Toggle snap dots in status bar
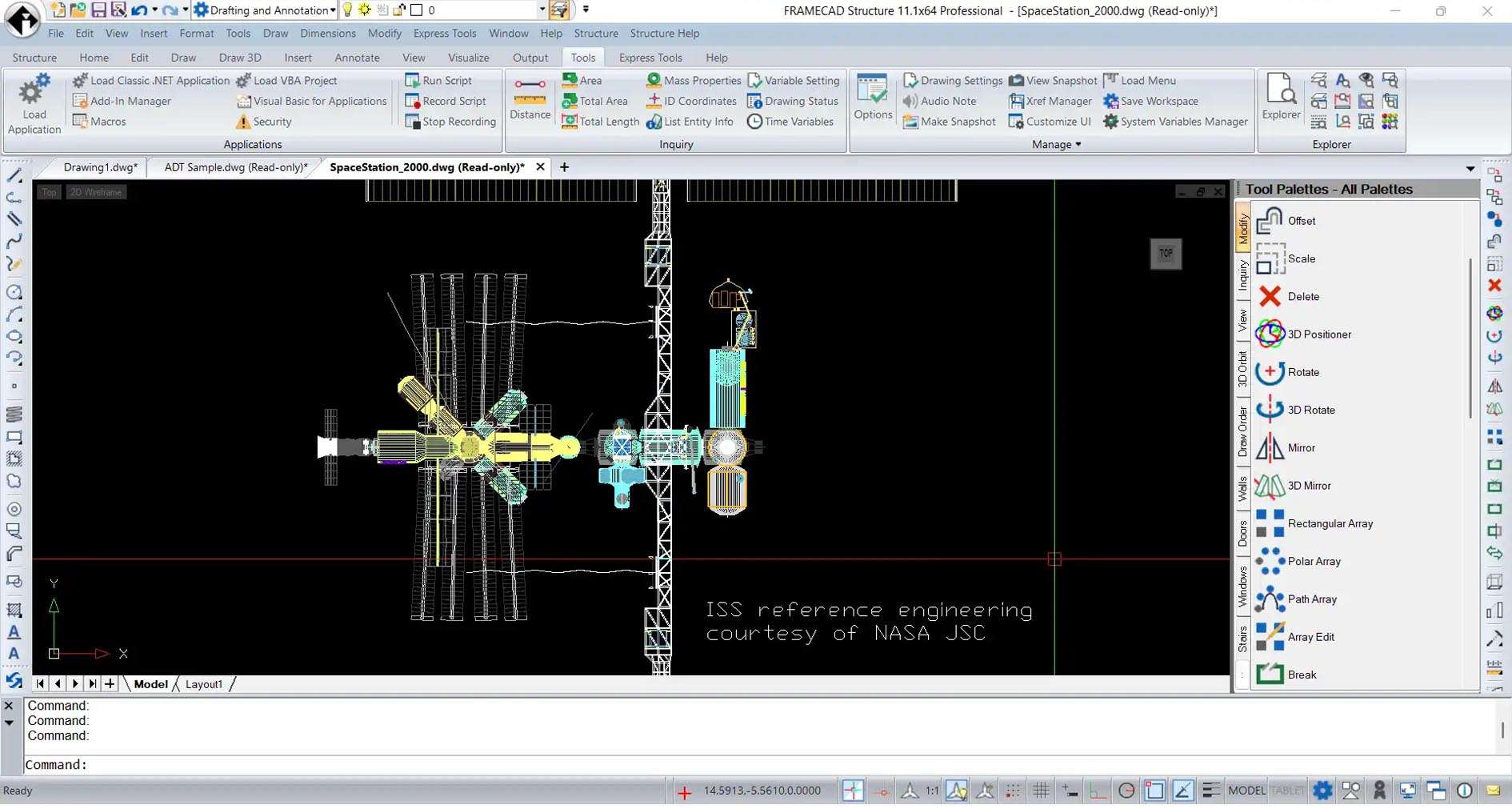The image size is (1512, 809). (x=1013, y=791)
